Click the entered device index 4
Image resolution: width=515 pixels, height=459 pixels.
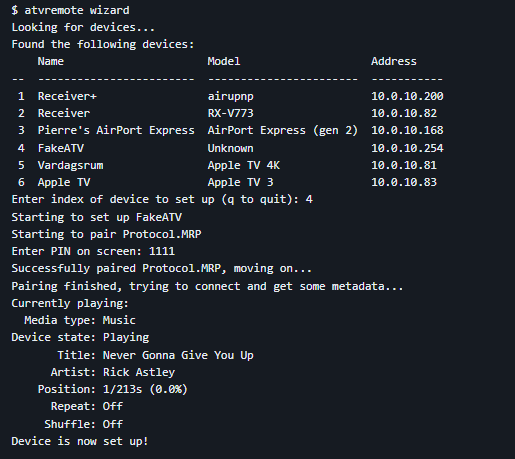click(x=309, y=199)
